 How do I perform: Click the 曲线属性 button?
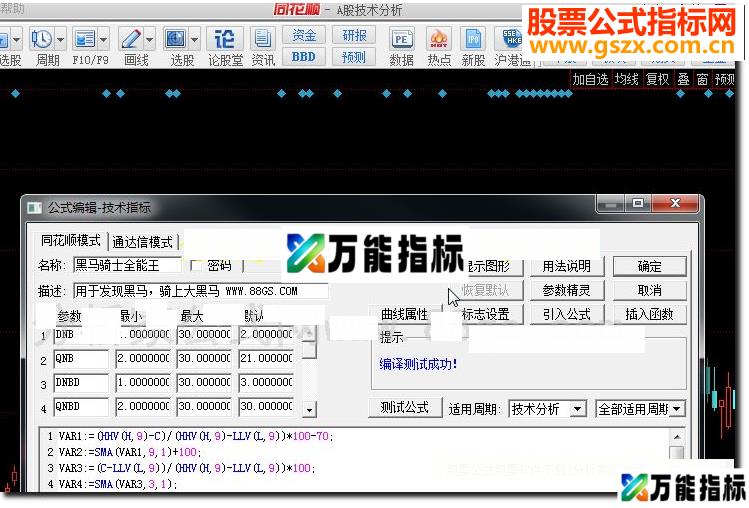405,314
